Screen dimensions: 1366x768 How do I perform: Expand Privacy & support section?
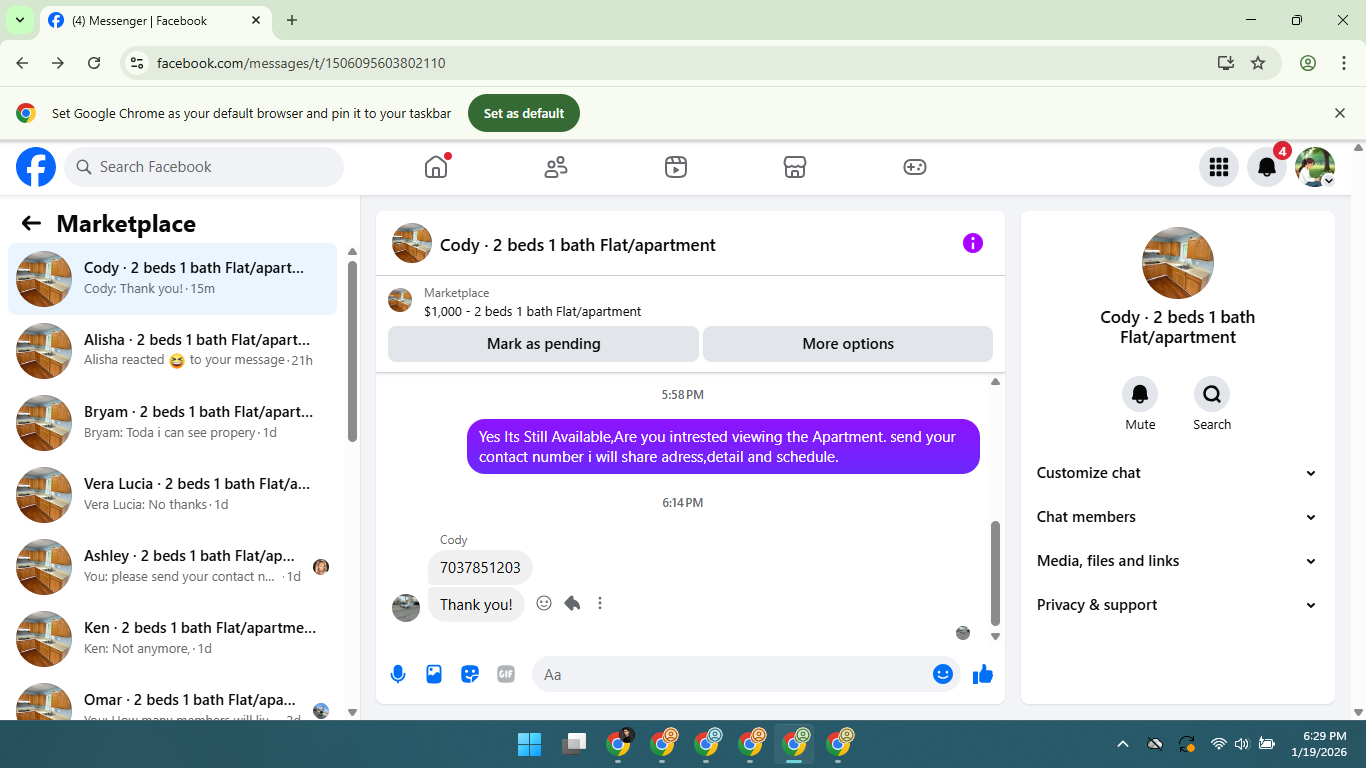1177,605
